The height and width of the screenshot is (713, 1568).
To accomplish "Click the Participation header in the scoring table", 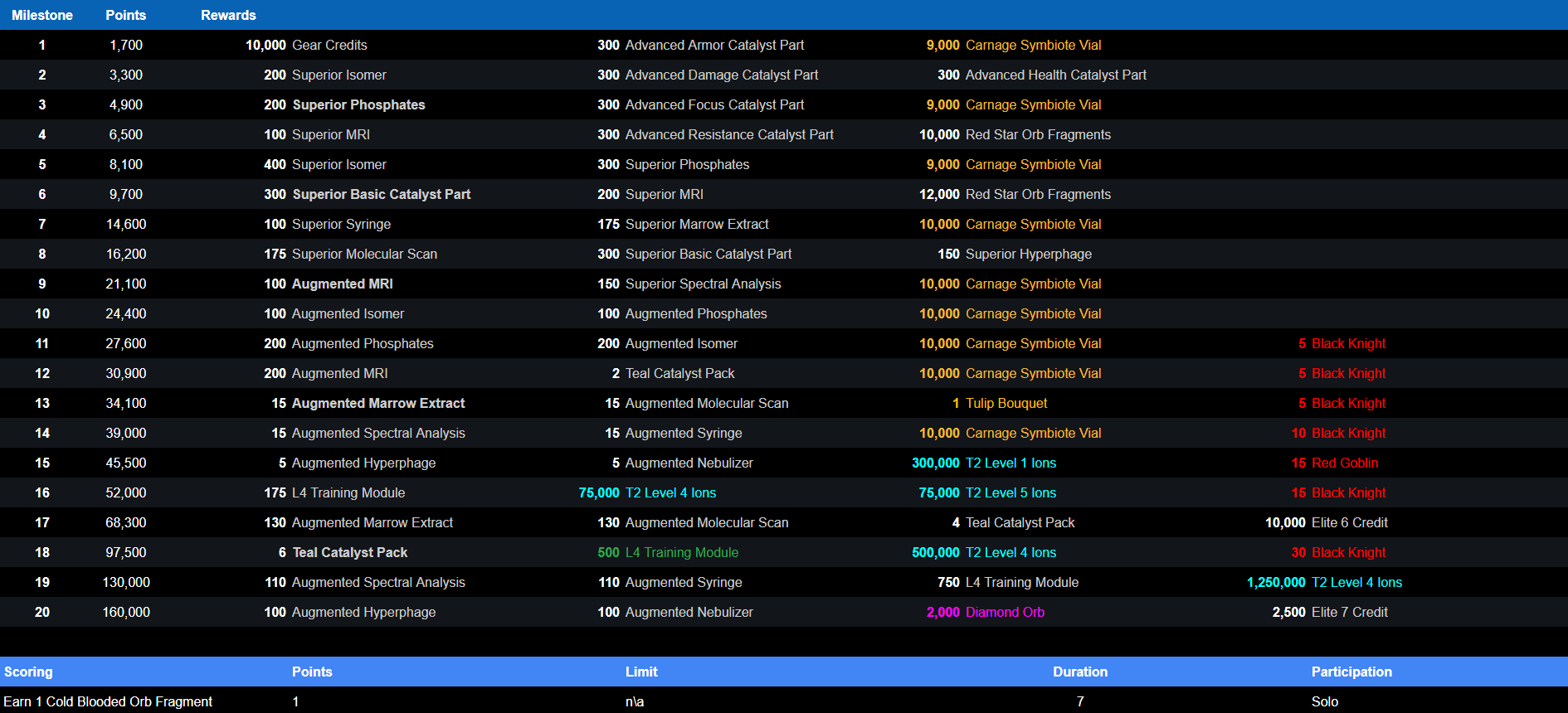I will [1351, 672].
